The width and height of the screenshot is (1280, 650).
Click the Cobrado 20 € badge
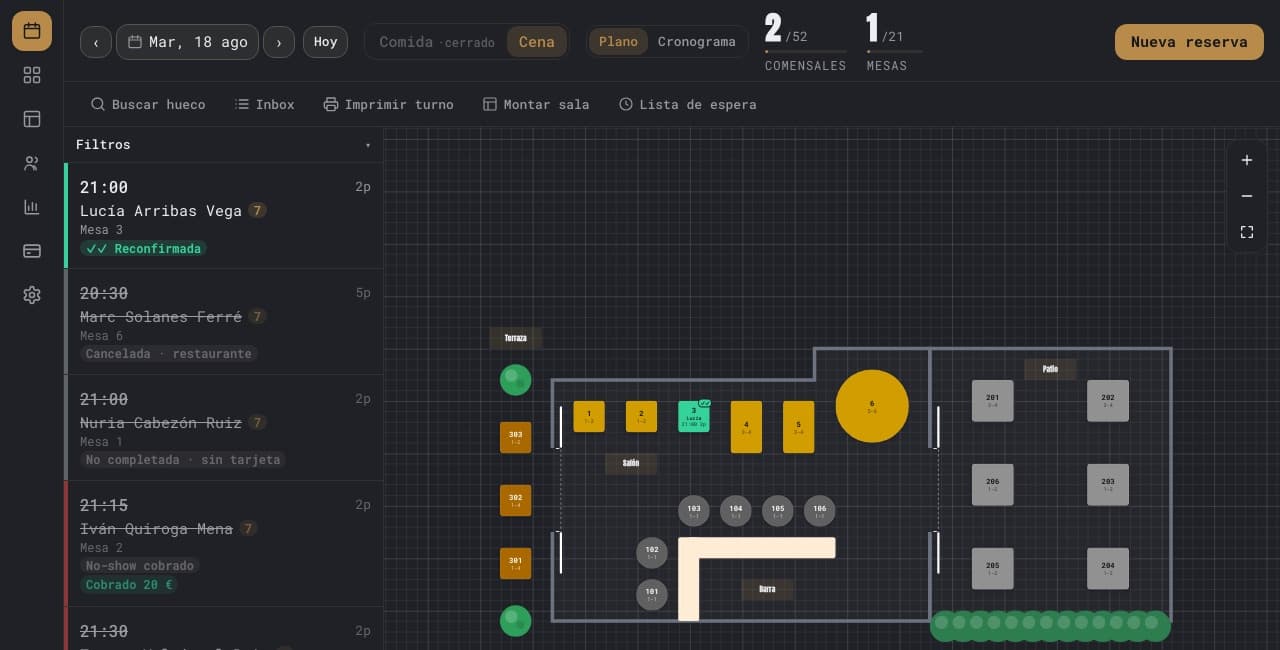coord(129,585)
